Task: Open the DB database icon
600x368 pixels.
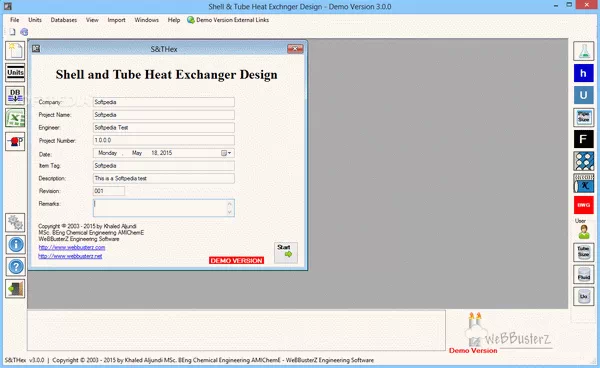Action: click(15, 95)
